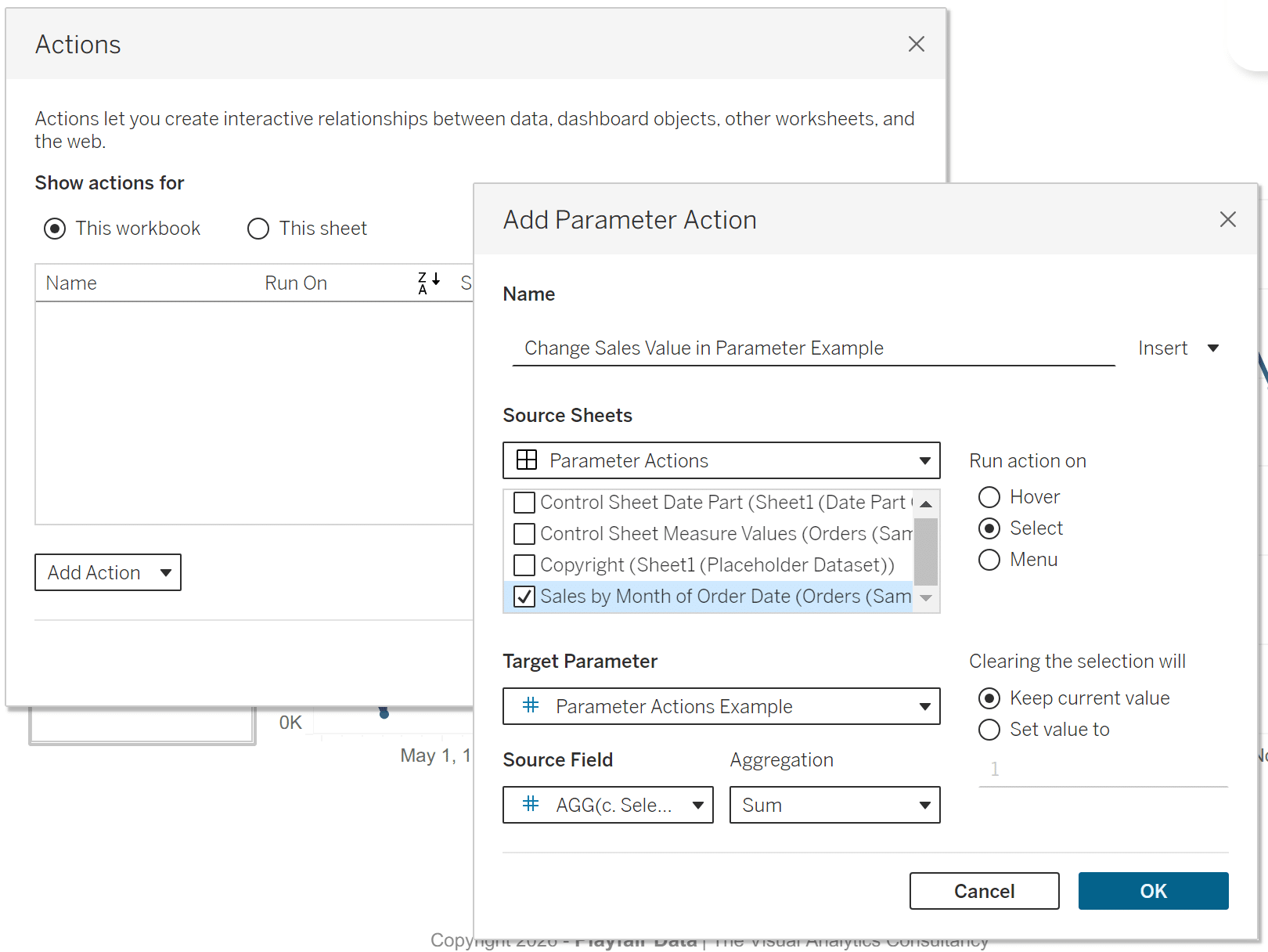Open the Target Parameter dropdown

[722, 706]
